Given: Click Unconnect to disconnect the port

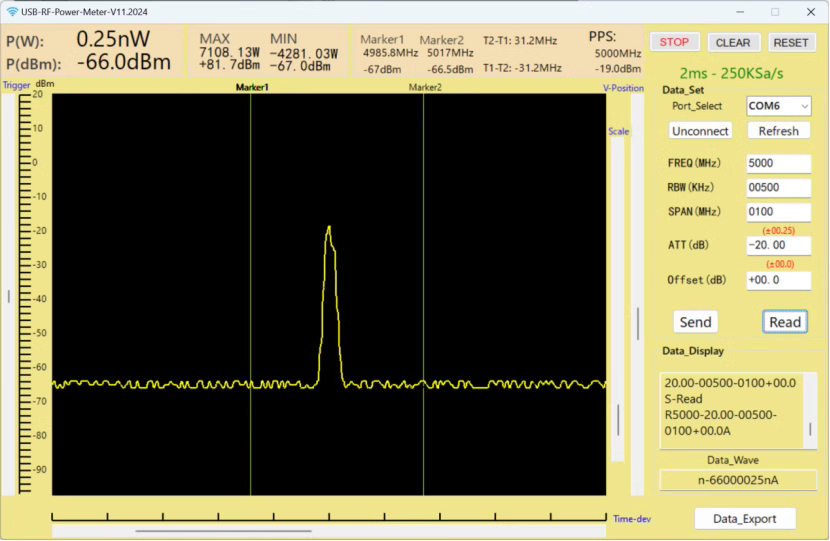Looking at the screenshot, I should click(x=700, y=131).
